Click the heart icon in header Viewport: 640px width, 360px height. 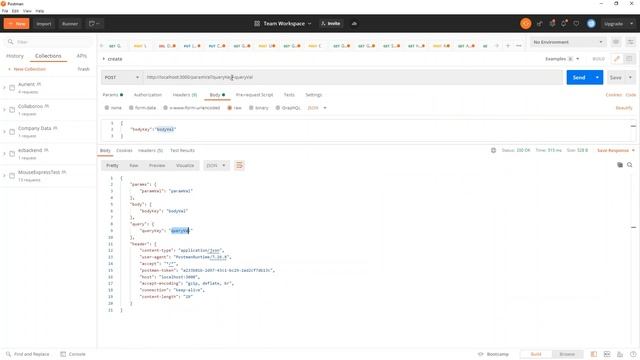click(576, 24)
